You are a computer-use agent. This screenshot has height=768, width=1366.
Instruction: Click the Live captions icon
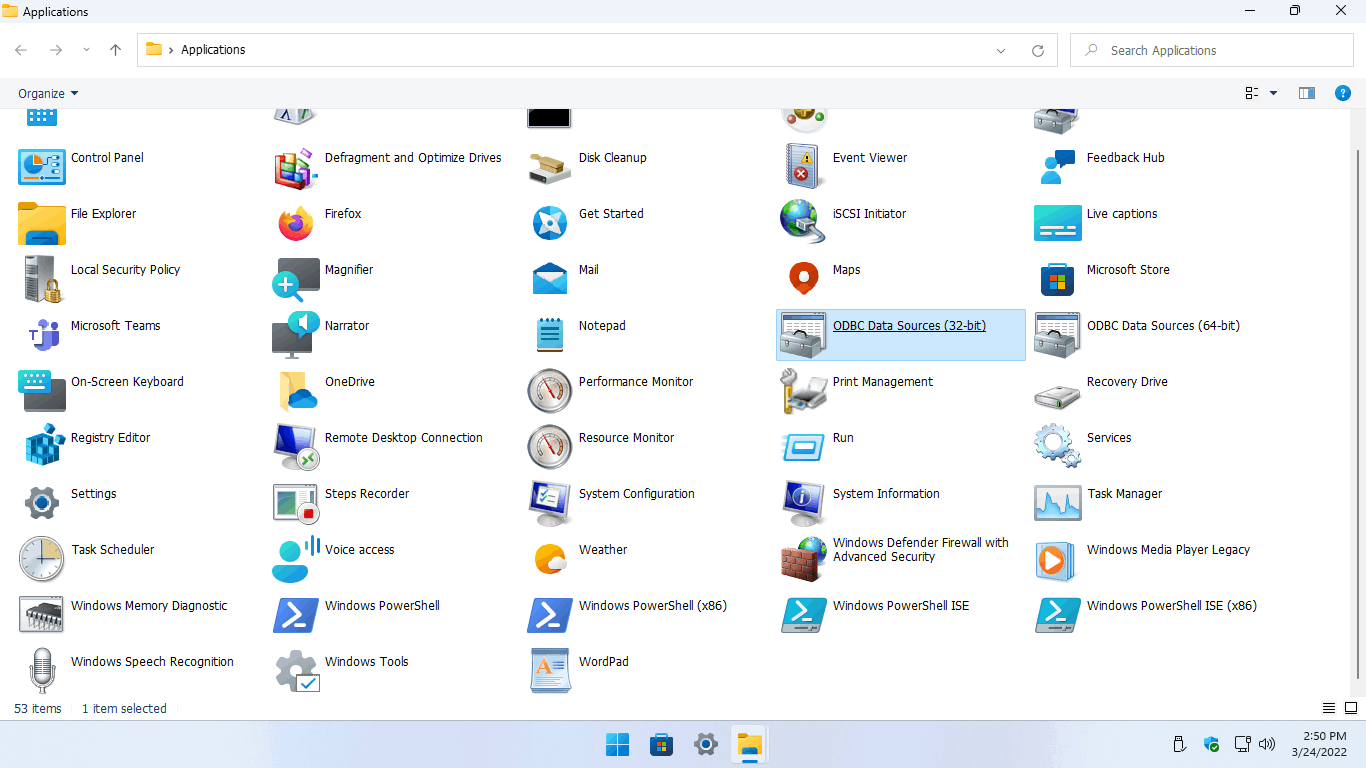pyautogui.click(x=1058, y=223)
